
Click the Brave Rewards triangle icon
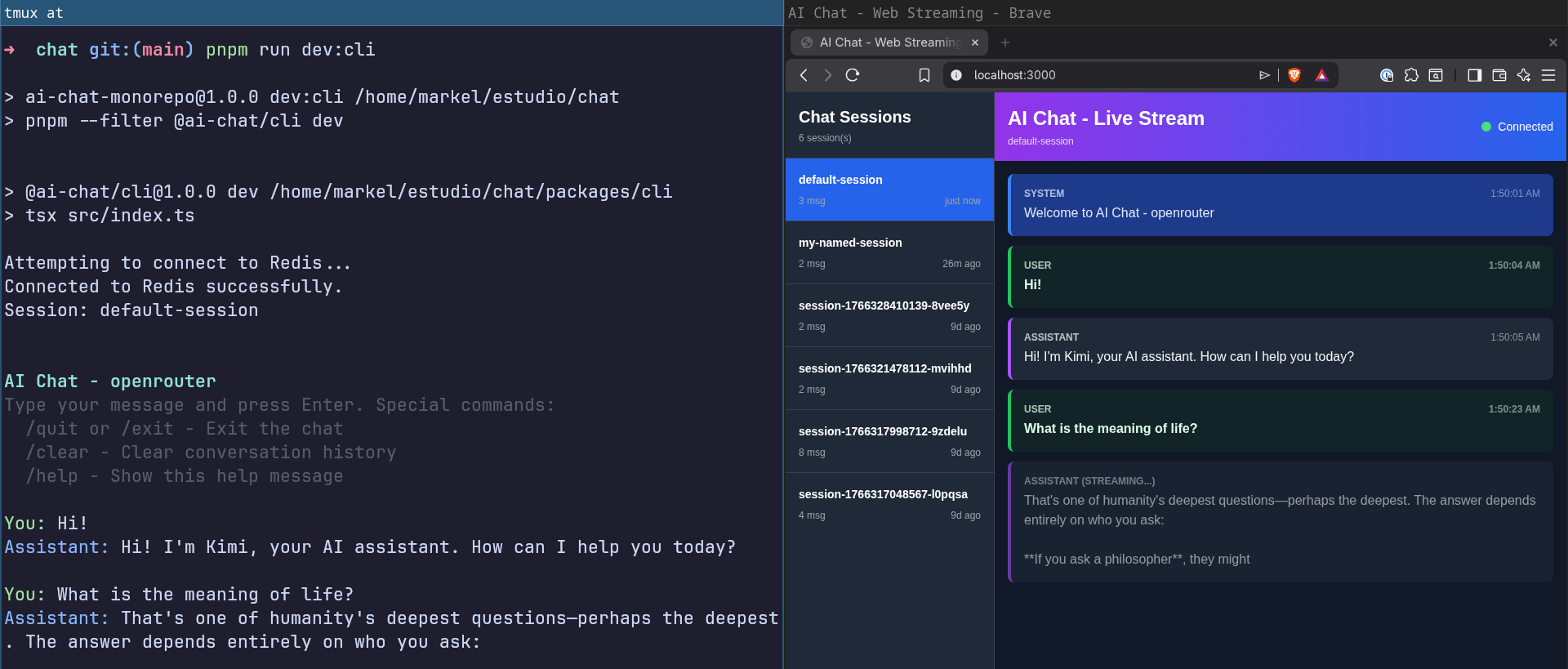1321,75
